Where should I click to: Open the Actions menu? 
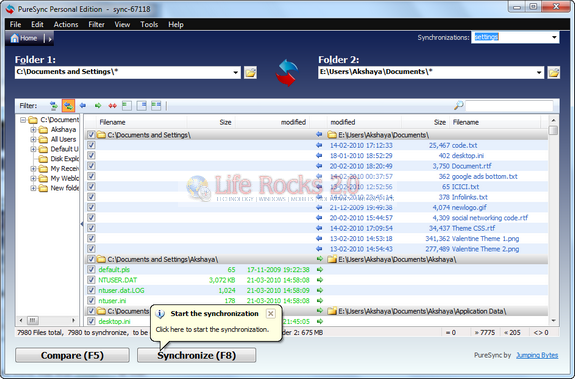[x=66, y=25]
